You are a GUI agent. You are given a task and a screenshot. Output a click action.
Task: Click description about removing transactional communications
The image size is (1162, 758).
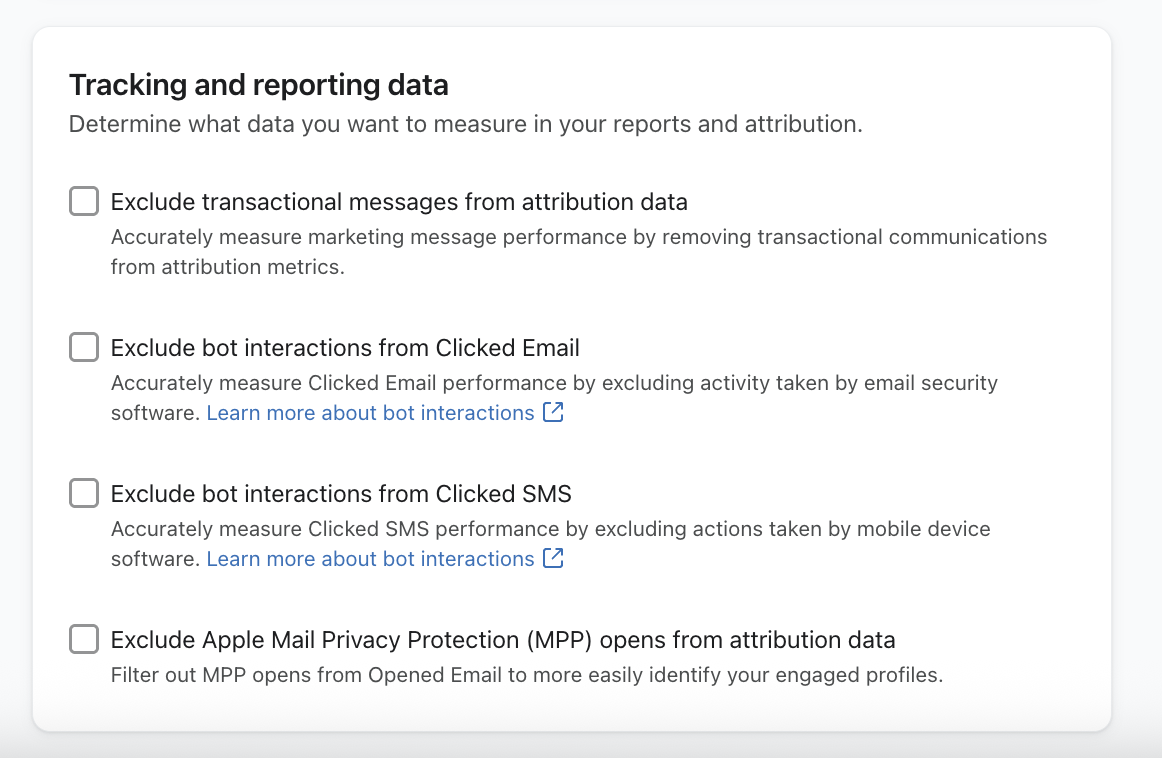click(578, 238)
